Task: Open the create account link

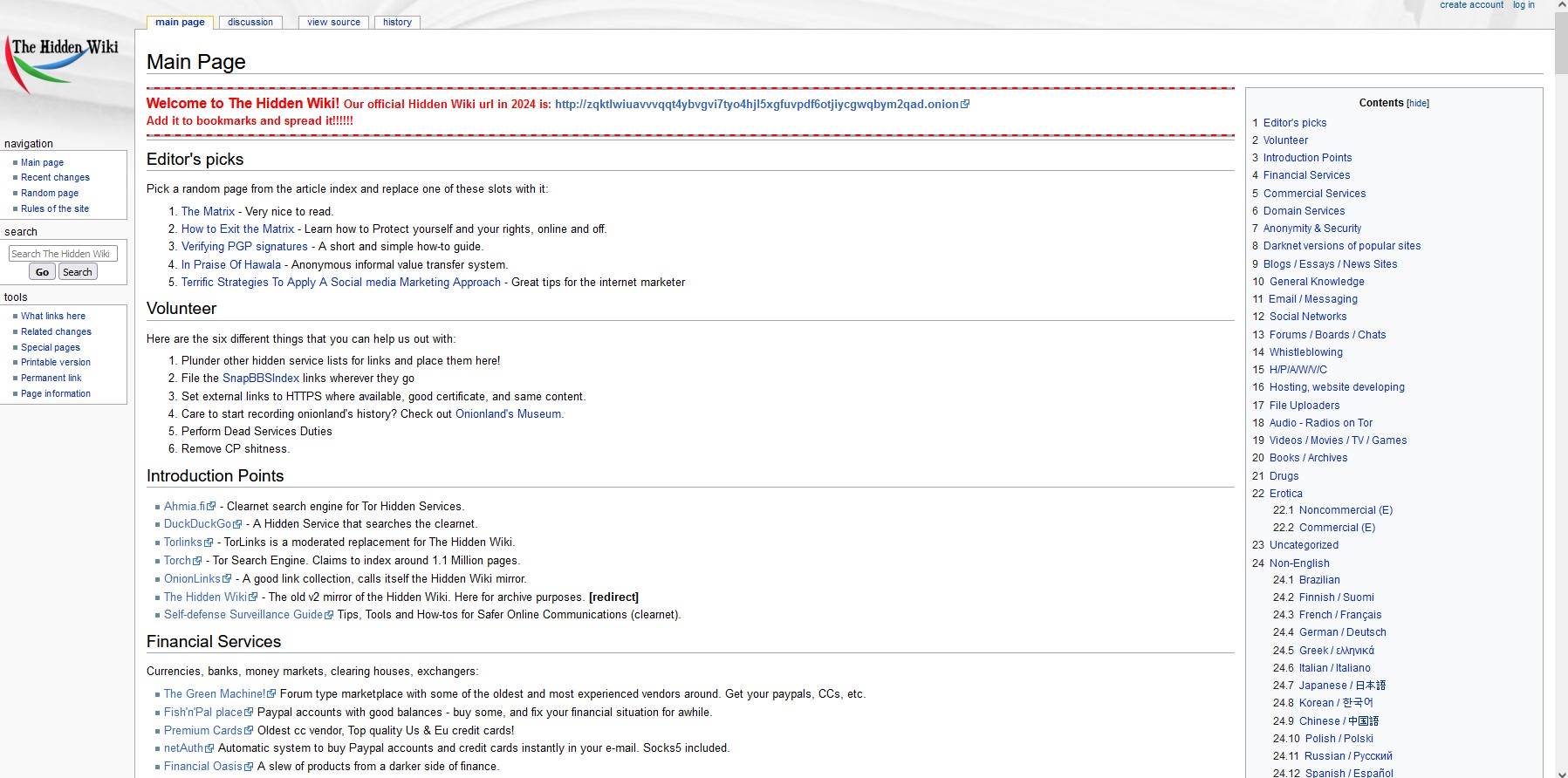Action: (1471, 5)
